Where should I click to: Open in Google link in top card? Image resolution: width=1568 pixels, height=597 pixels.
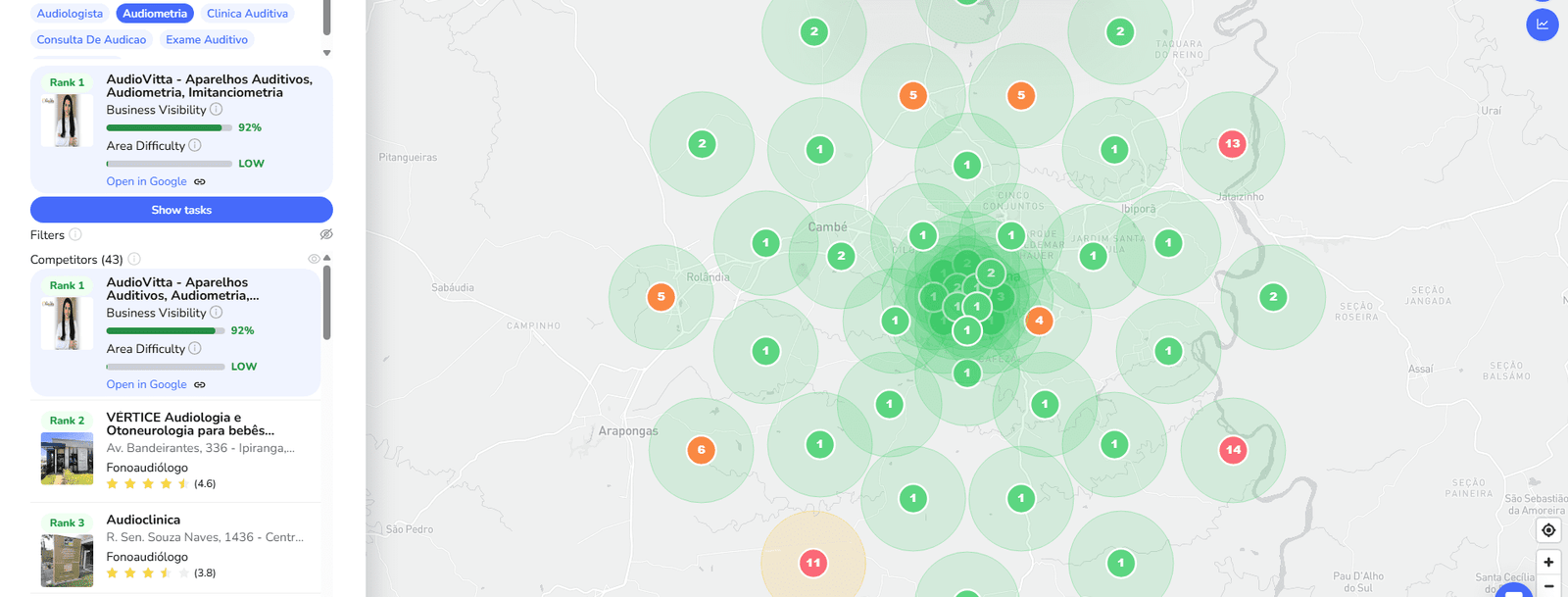click(147, 181)
